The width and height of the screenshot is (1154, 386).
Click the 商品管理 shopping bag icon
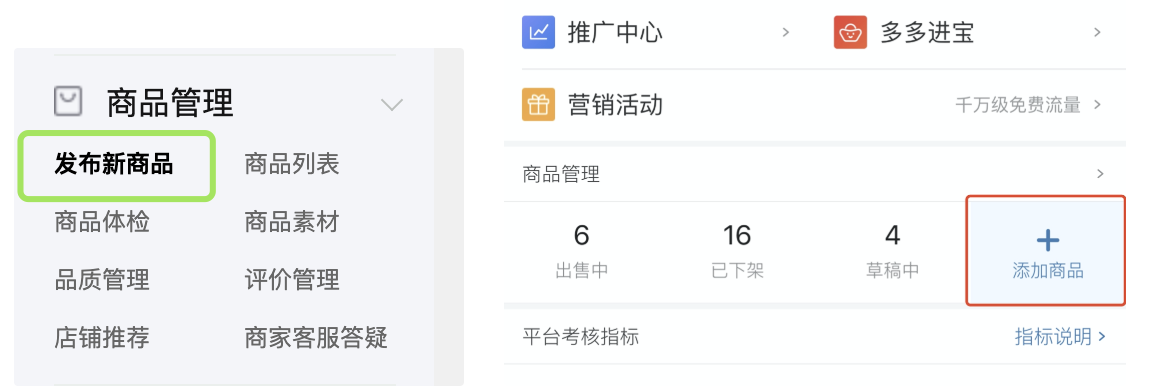click(x=68, y=102)
